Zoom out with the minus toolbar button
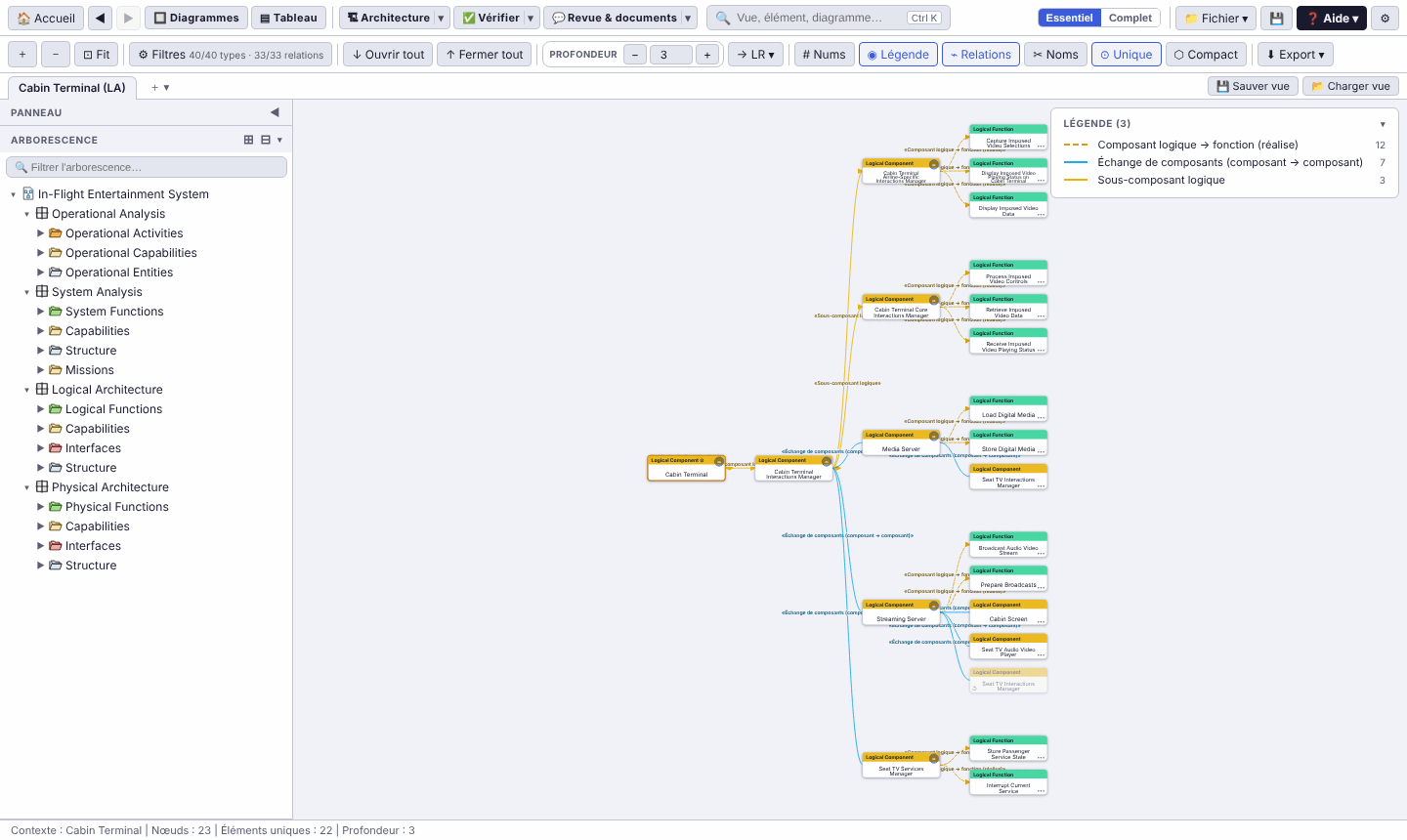 pos(55,55)
